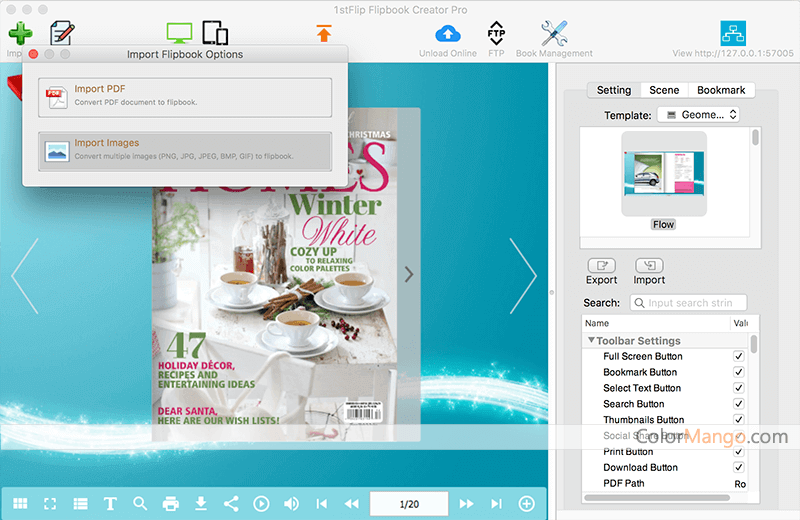This screenshot has height=520, width=800.
Task: Go to previous page double-arrow
Action: [x=352, y=504]
